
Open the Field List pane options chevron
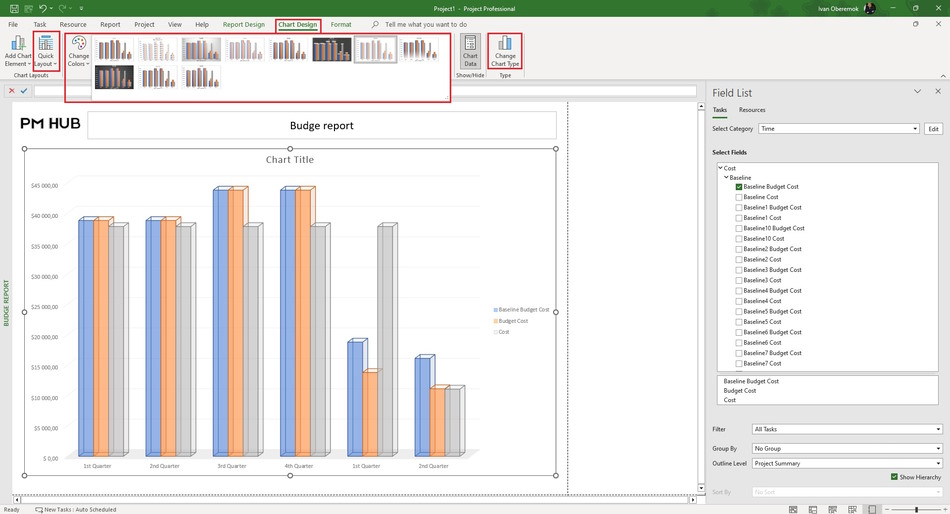click(x=917, y=91)
